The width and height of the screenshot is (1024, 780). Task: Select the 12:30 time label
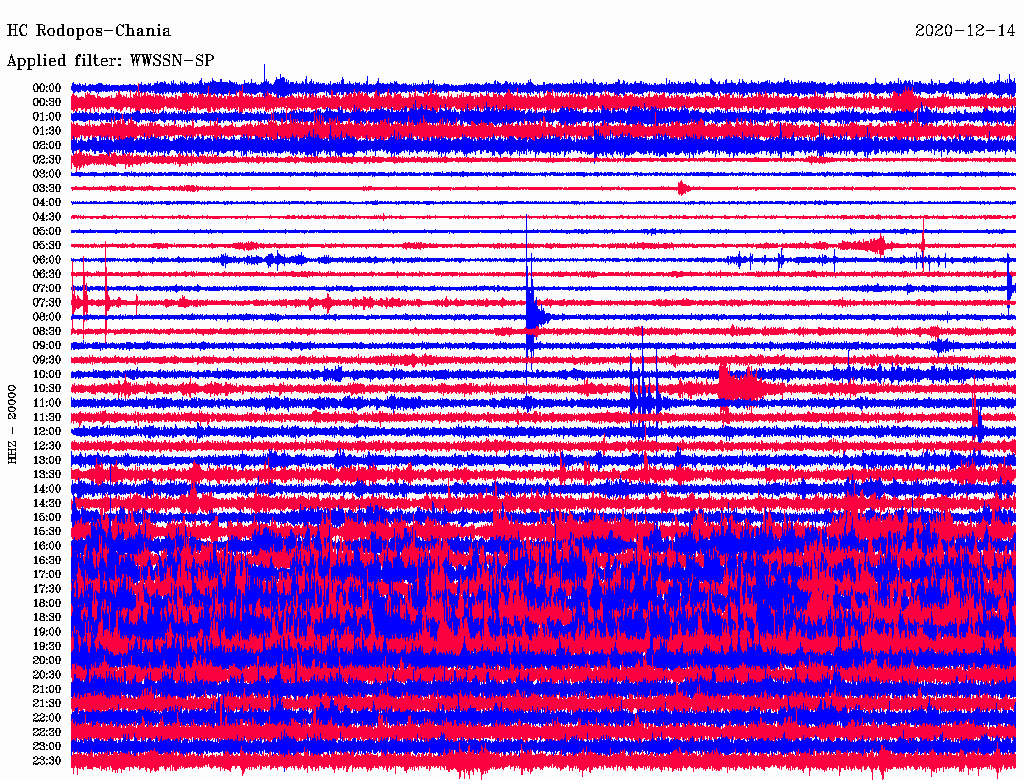47,446
